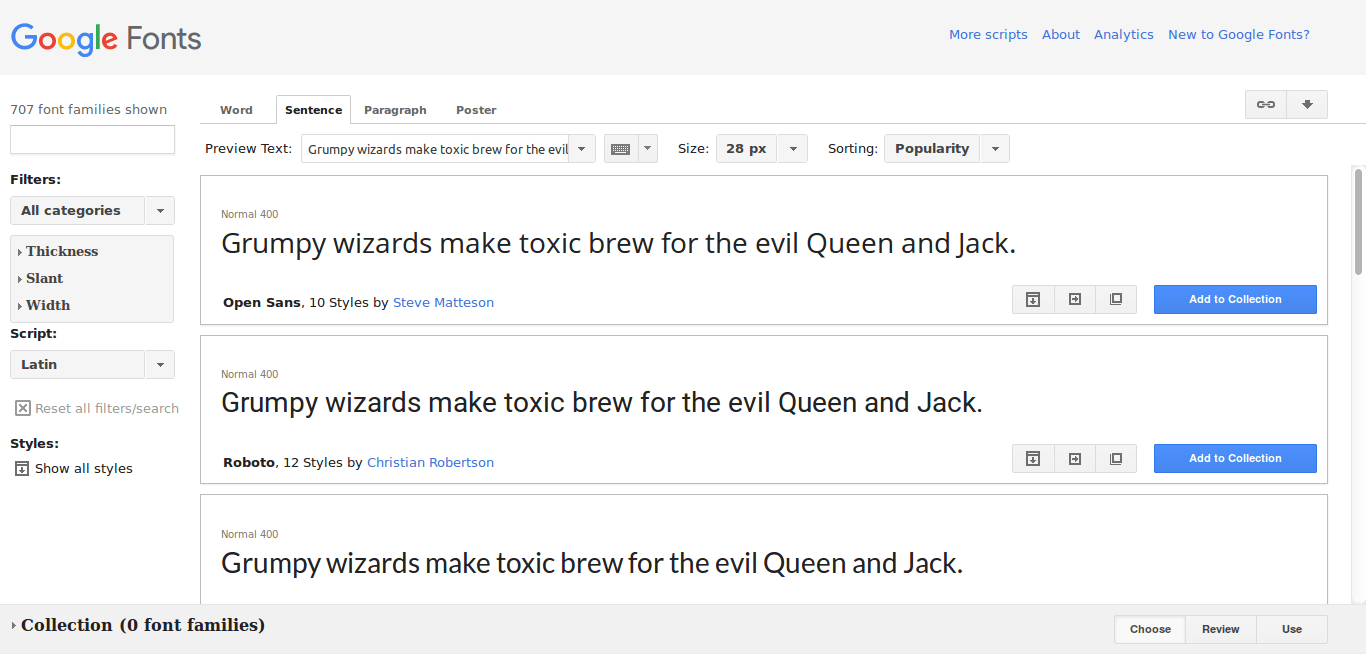Screen dimensions: 1366x654
Task: Expand the Collection panel
Action: pyautogui.click(x=14, y=626)
